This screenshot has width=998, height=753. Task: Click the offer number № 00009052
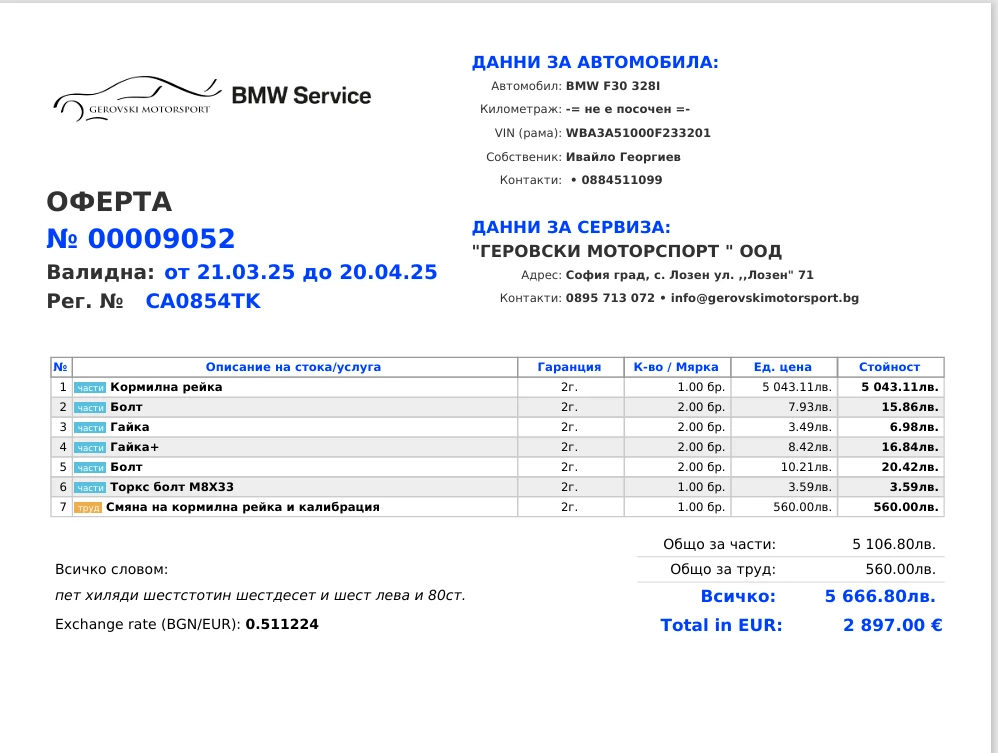(141, 238)
